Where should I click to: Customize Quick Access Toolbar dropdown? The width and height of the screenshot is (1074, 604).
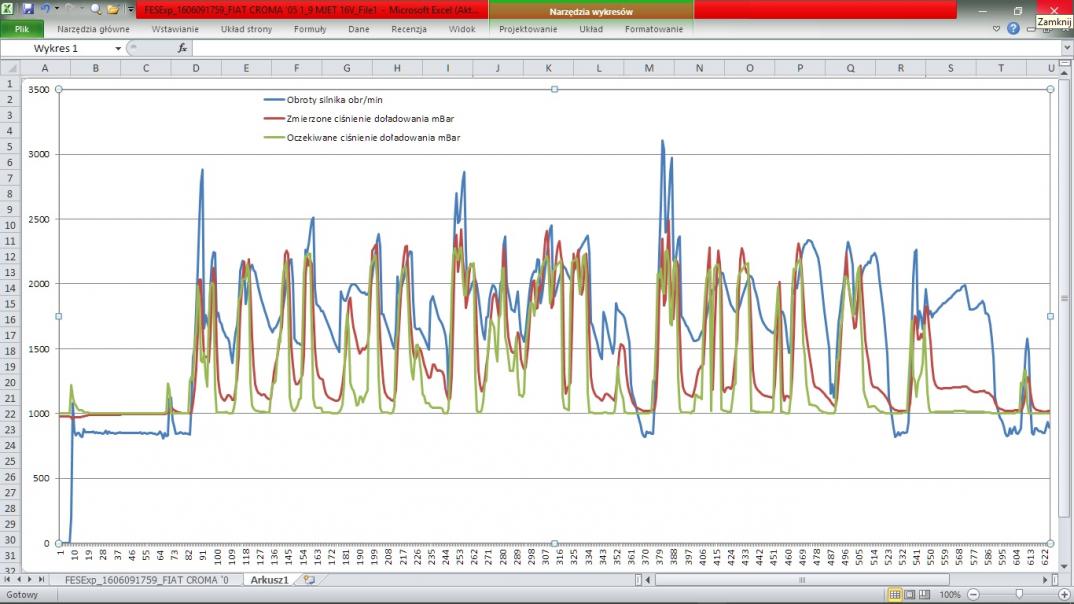(130, 10)
